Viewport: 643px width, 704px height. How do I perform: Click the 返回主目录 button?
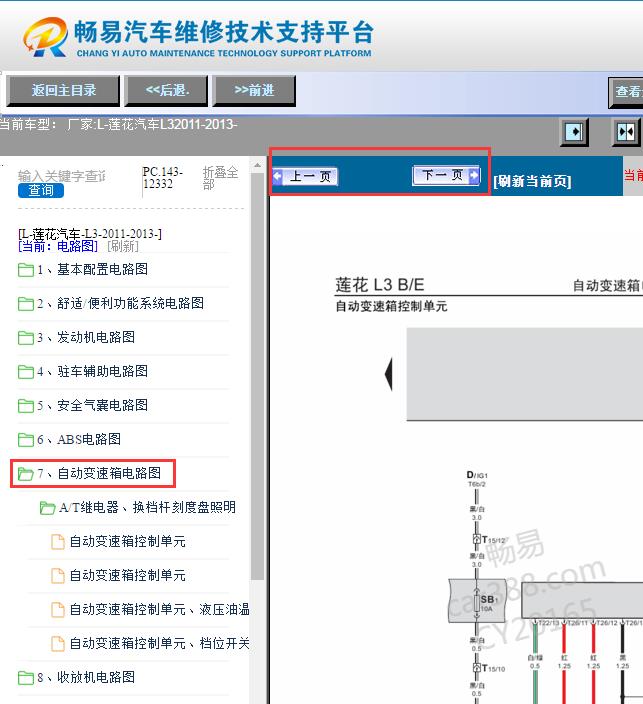63,91
